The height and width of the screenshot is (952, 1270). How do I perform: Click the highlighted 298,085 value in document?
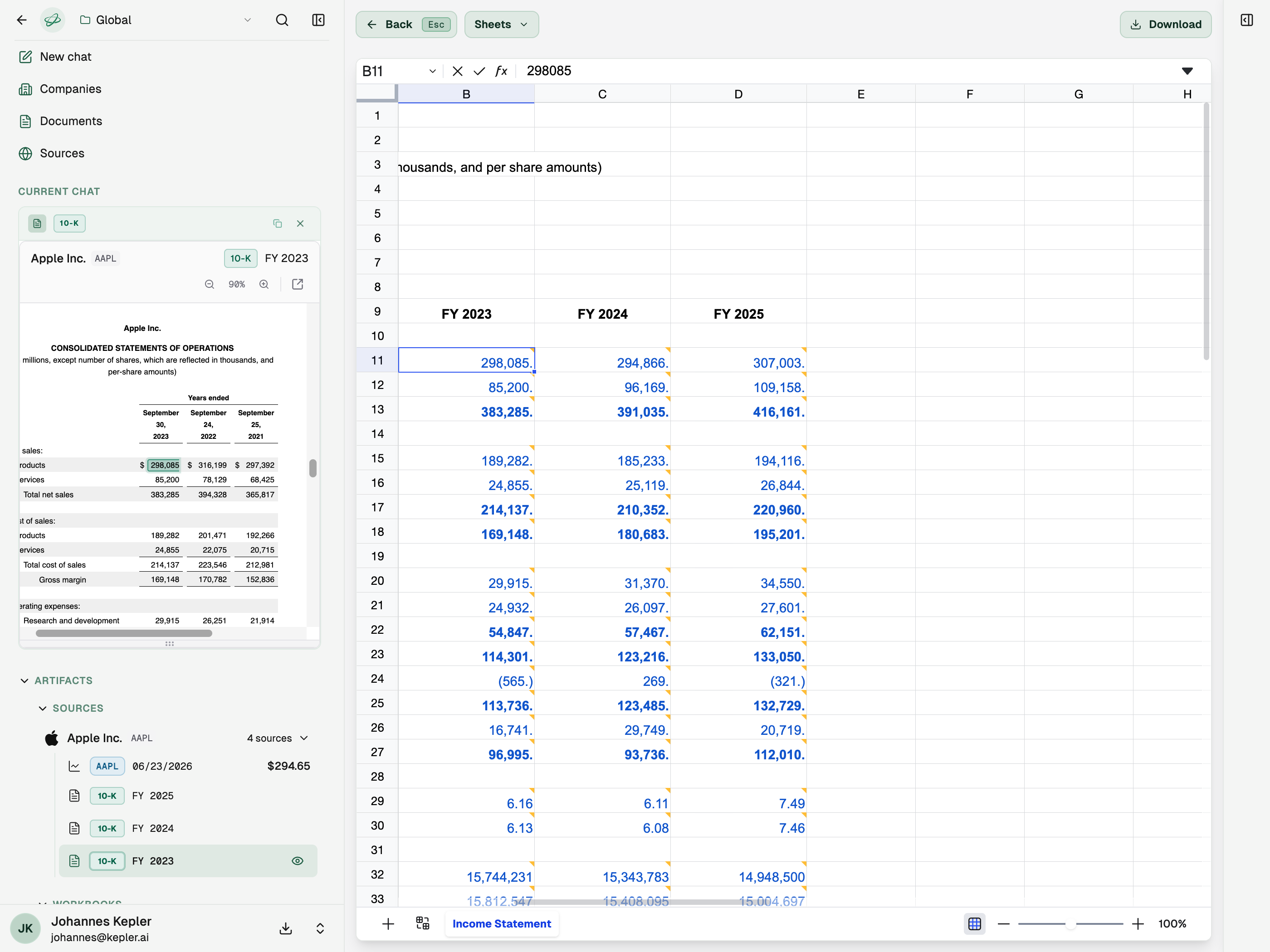point(164,465)
